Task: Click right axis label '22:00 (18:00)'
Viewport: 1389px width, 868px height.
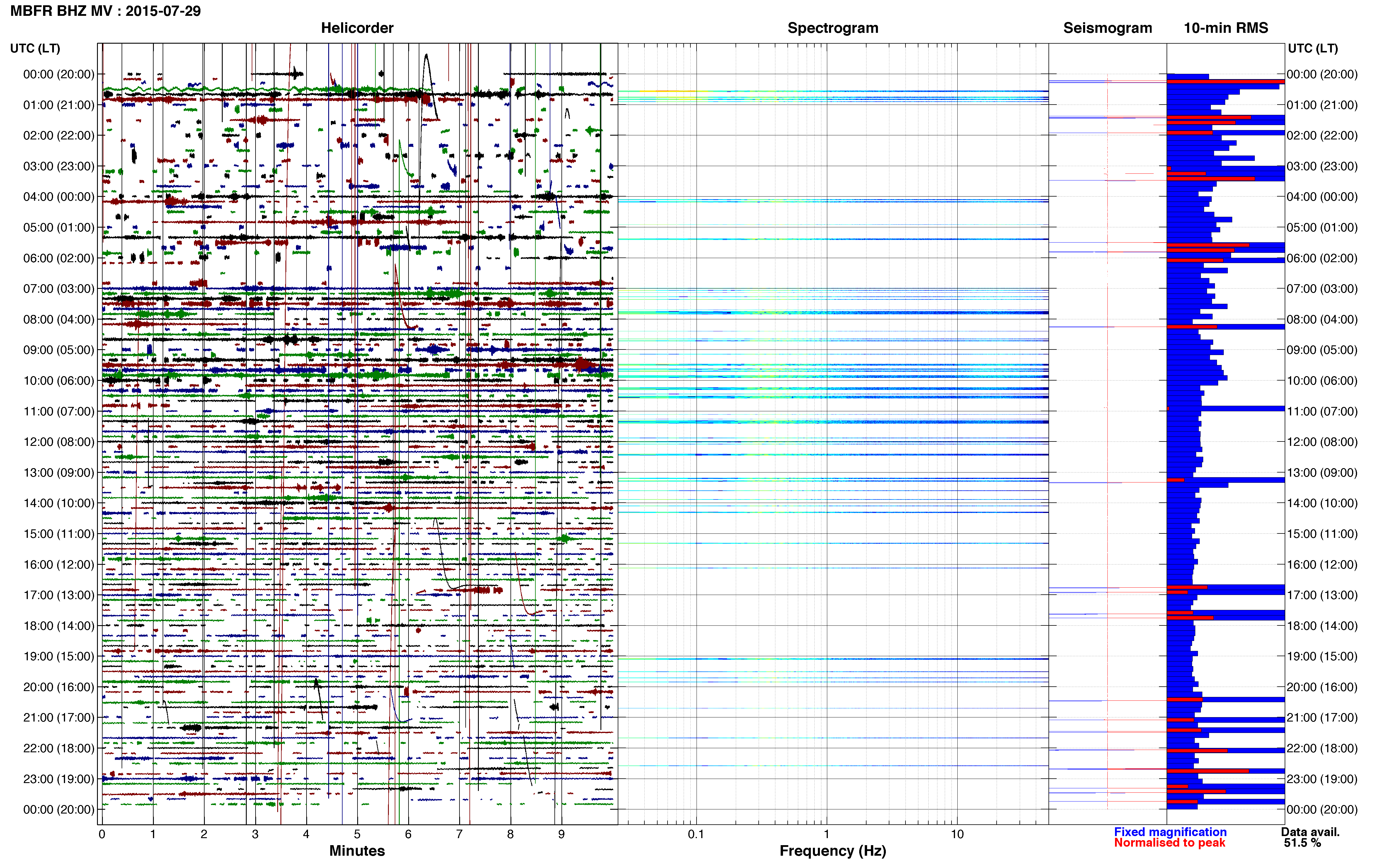Action: click(1322, 748)
